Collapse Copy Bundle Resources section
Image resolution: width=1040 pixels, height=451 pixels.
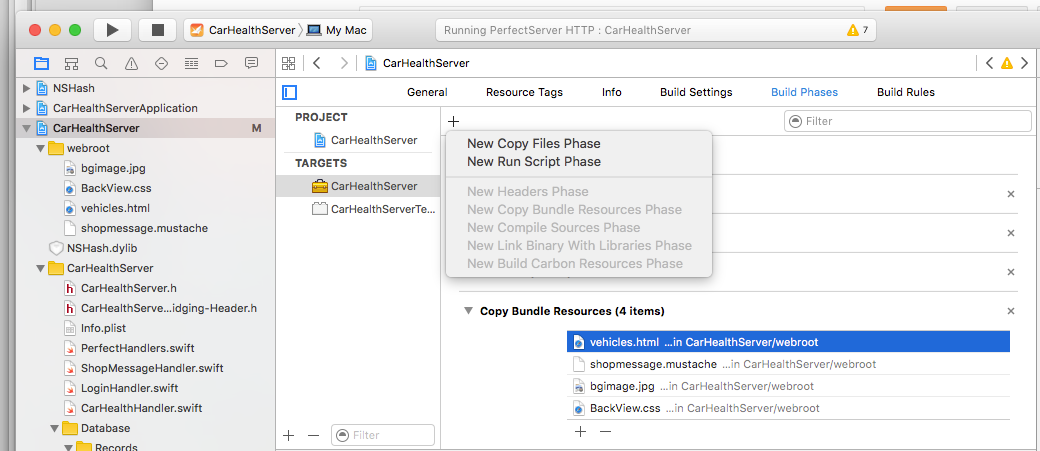(467, 311)
